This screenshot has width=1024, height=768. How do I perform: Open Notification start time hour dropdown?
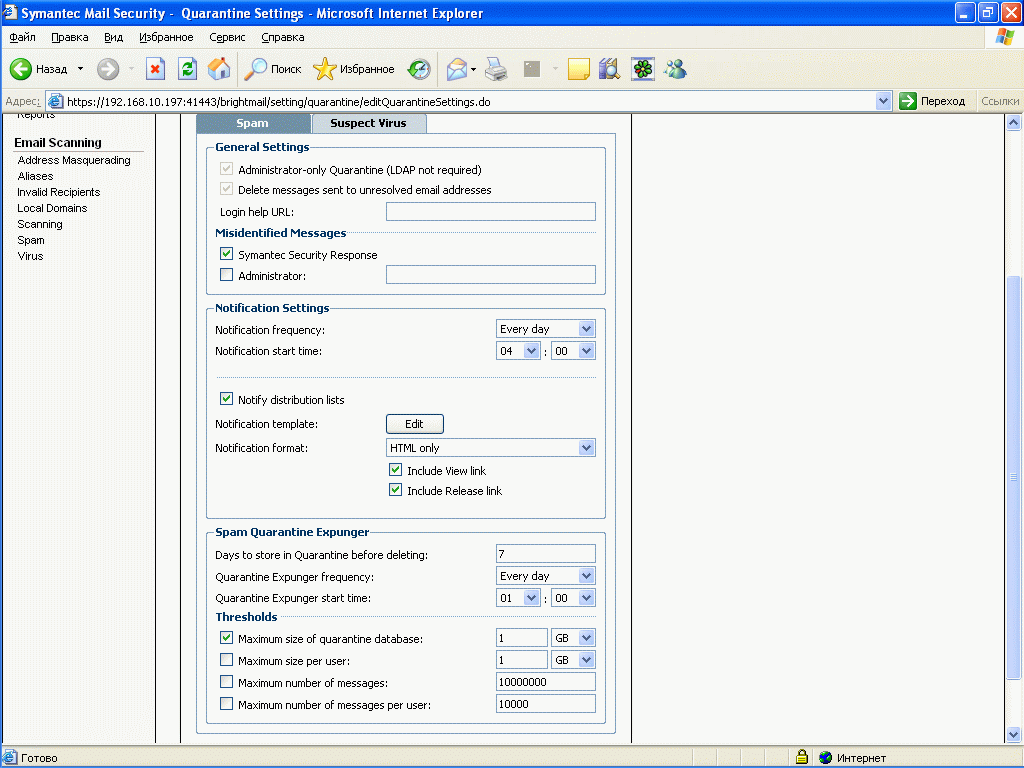point(518,351)
